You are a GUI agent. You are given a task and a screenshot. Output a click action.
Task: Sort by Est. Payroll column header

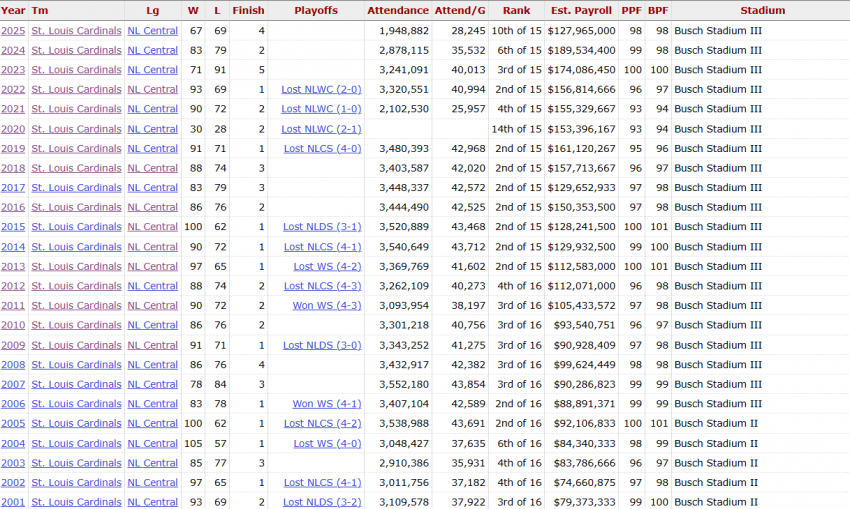(x=581, y=10)
